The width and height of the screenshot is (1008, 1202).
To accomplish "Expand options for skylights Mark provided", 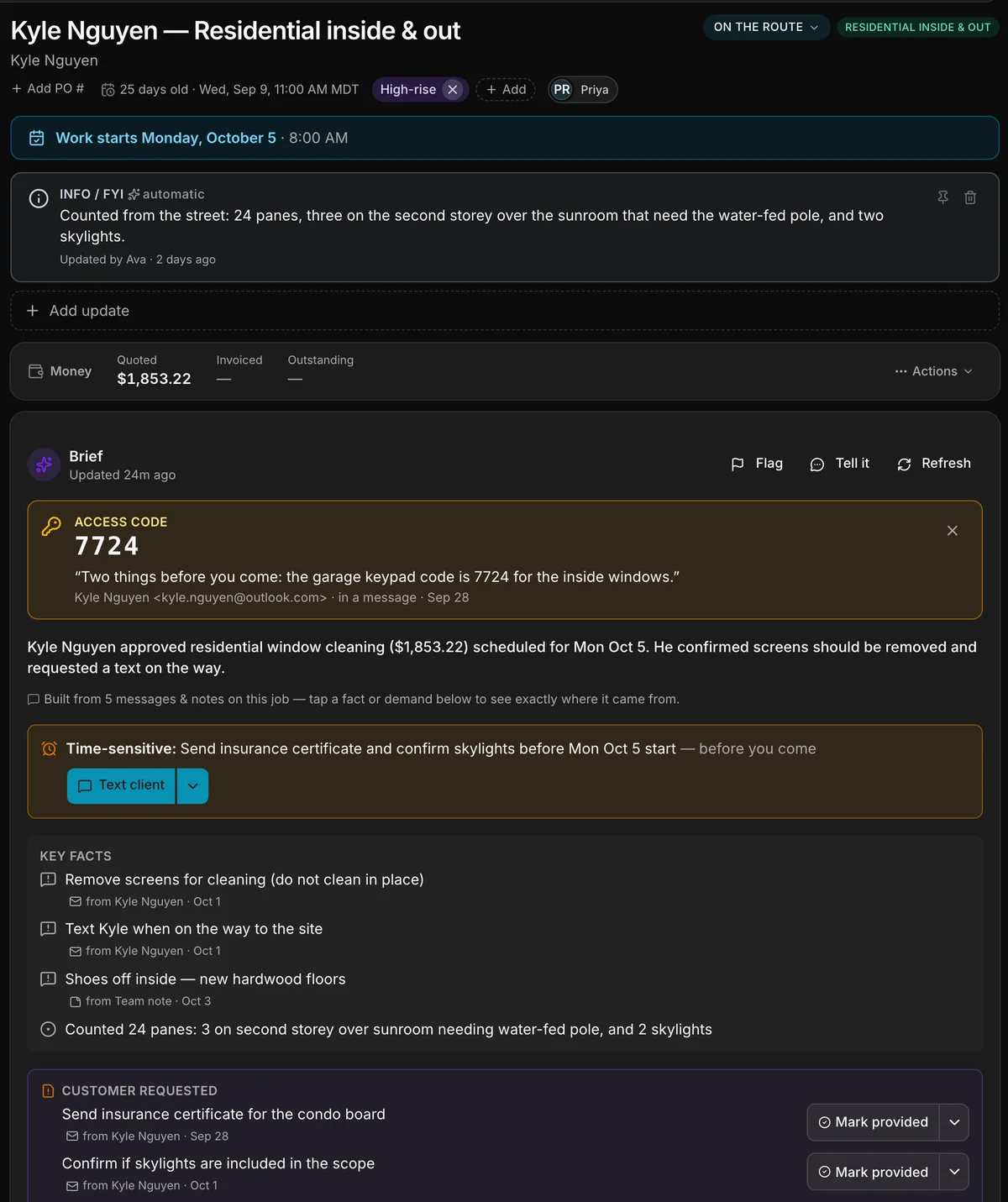I will 954,1172.
